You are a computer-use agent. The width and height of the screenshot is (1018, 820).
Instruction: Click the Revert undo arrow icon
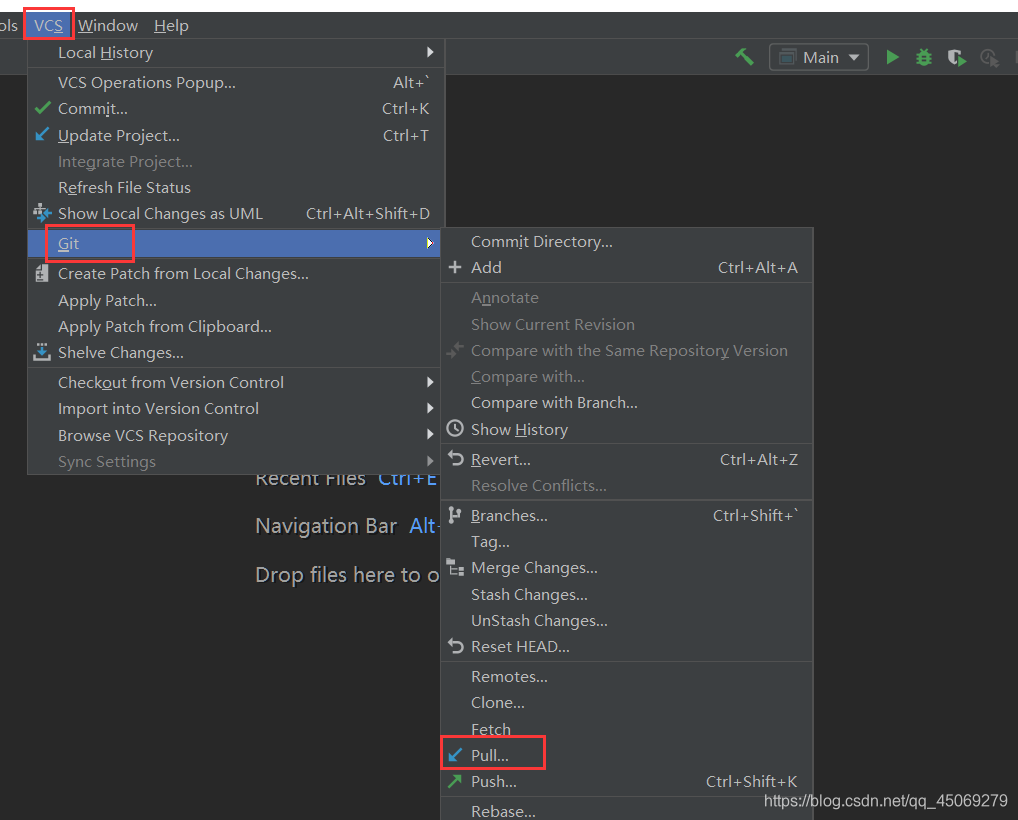(456, 458)
